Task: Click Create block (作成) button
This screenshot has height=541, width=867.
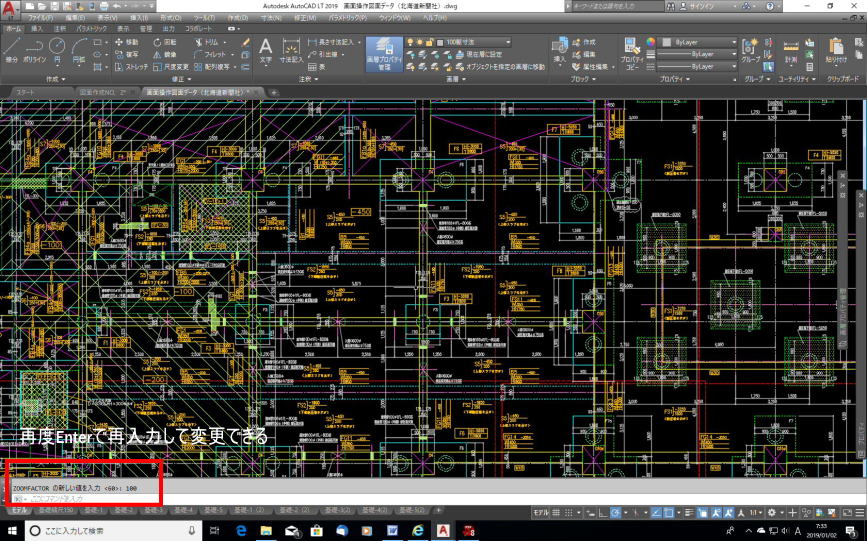Action: tap(584, 42)
